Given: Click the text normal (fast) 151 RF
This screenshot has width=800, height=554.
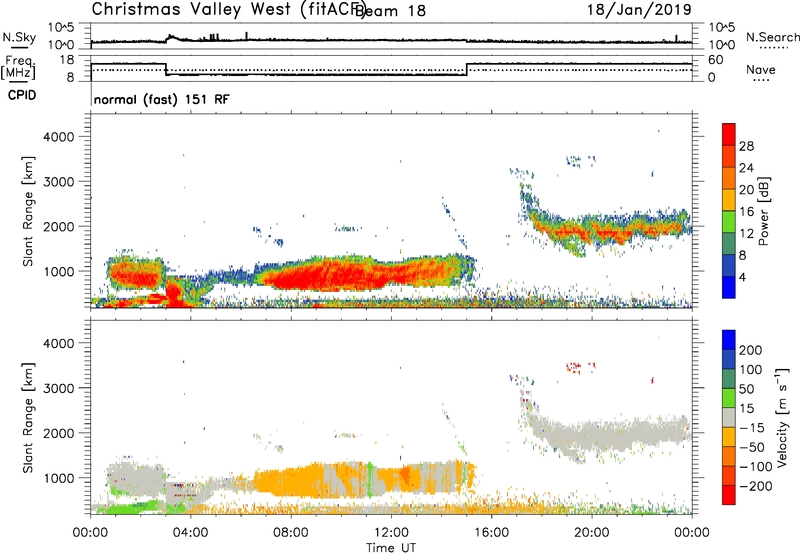Looking at the screenshot, I should pyautogui.click(x=162, y=99).
